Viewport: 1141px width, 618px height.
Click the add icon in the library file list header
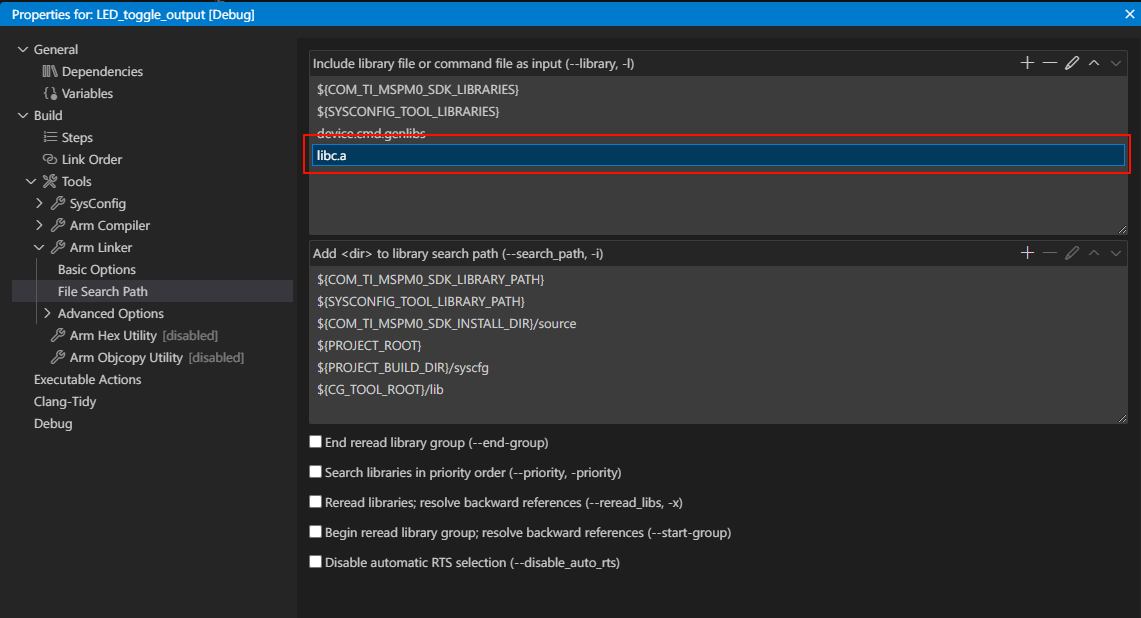[x=1027, y=63]
